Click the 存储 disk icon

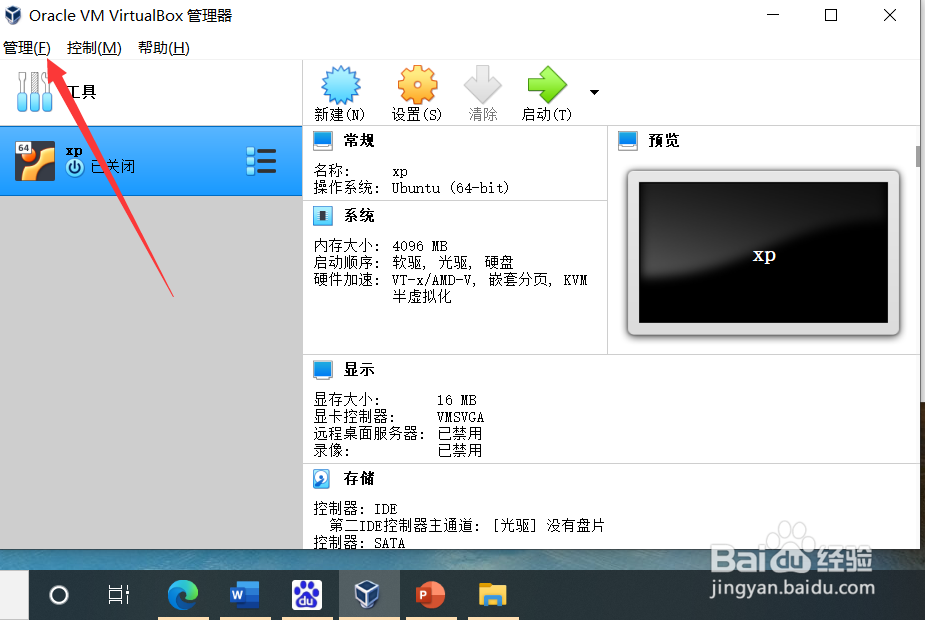point(322,478)
